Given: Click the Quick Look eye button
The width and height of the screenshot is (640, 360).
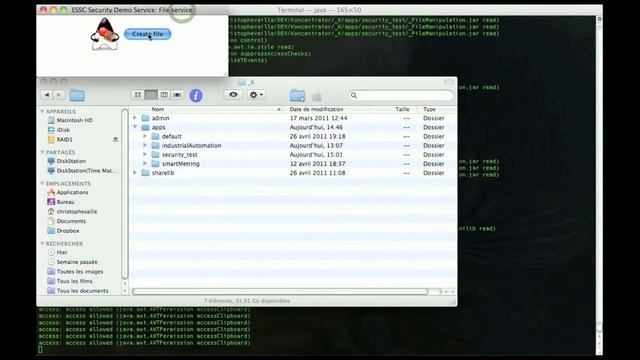Looking at the screenshot, I should [x=233, y=95].
